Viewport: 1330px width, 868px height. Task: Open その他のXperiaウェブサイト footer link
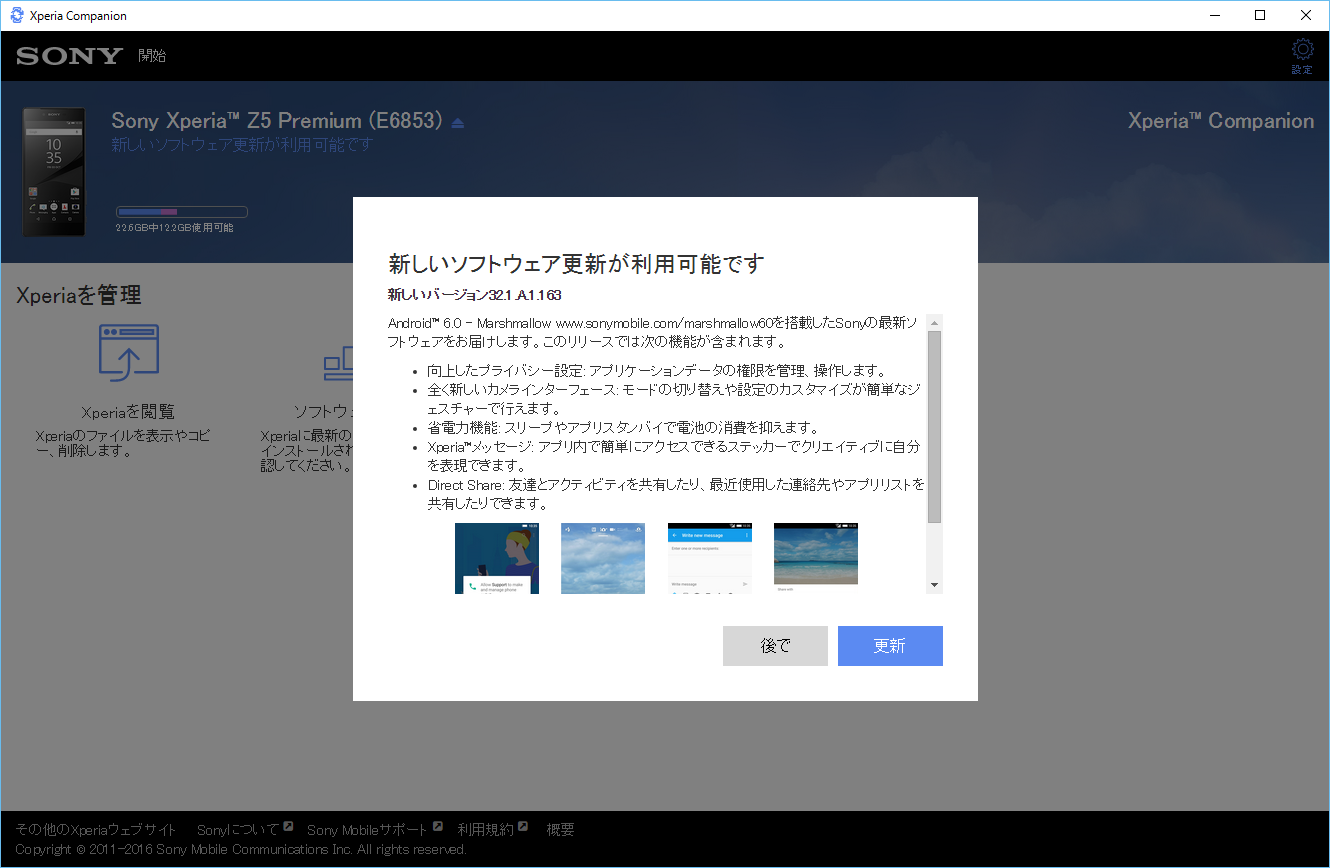(96, 830)
